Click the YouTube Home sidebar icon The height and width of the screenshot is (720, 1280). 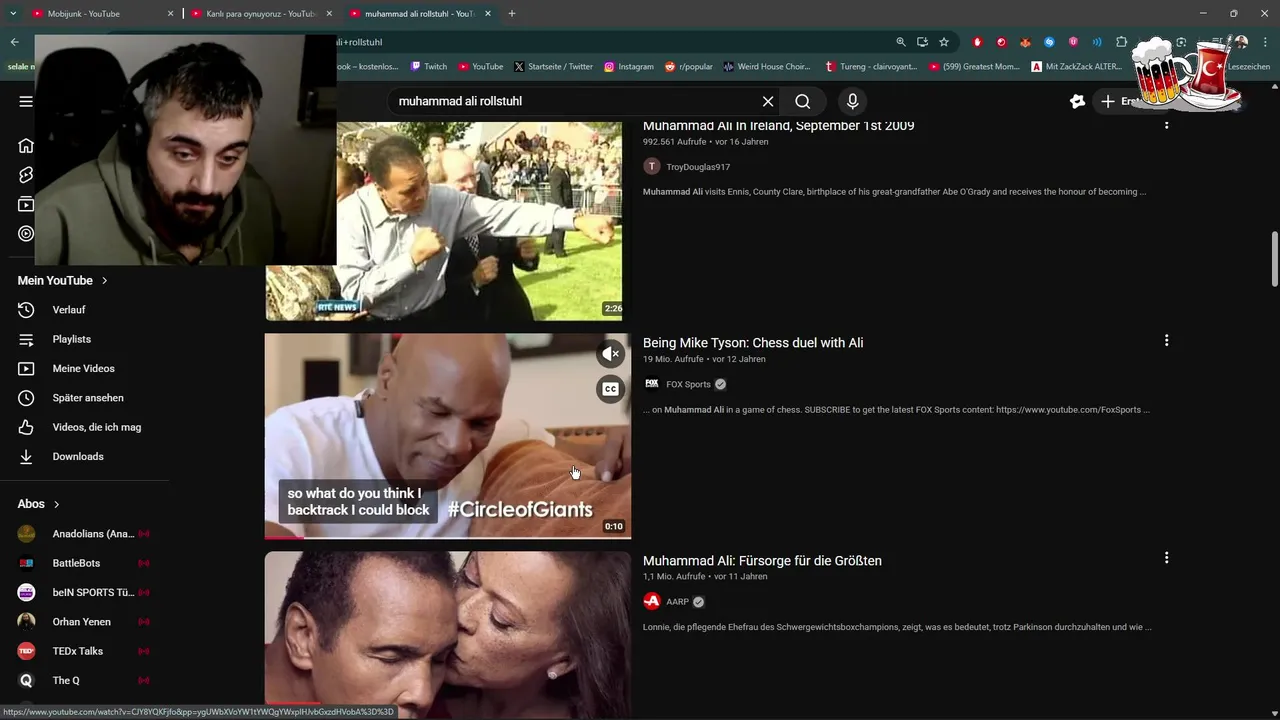pos(26,146)
